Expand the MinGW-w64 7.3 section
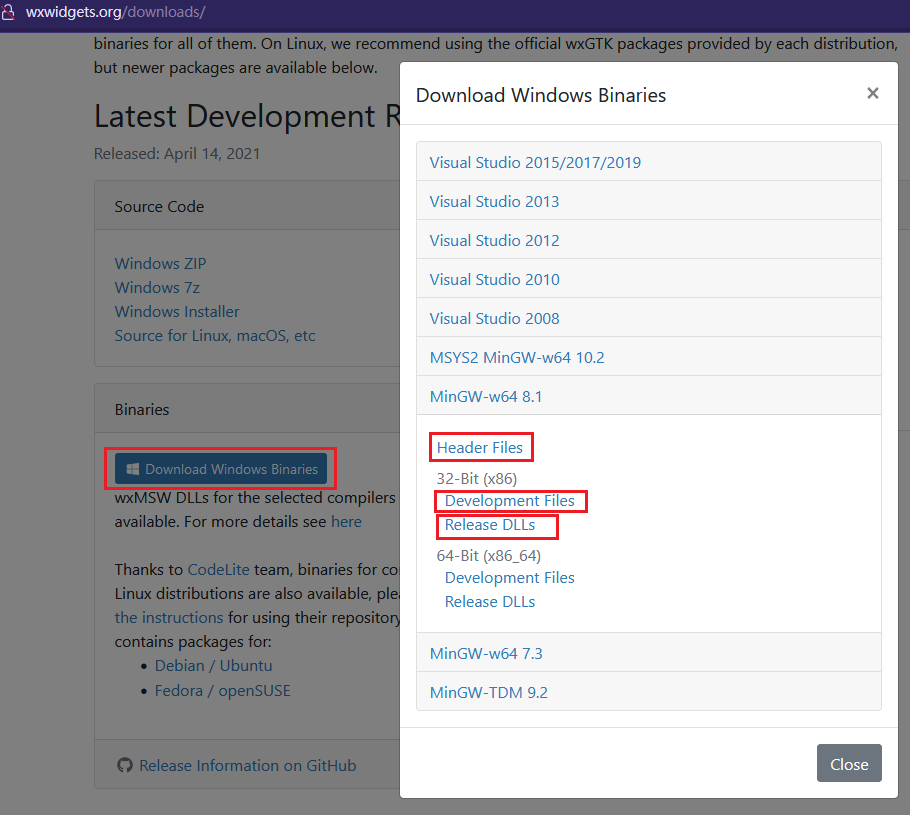Viewport: 910px width, 815px height. point(486,653)
